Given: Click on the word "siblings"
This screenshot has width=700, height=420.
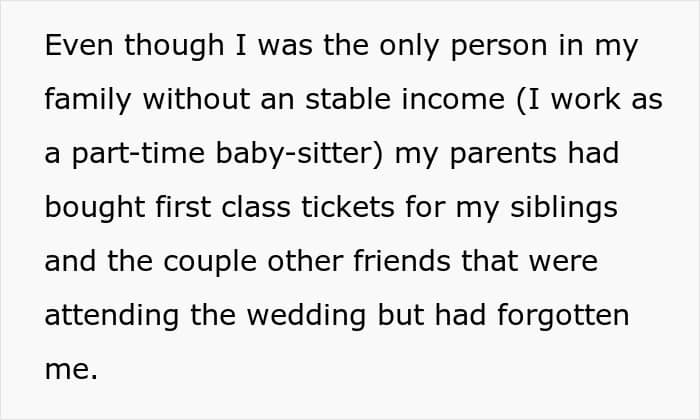Looking at the screenshot, I should point(564,209).
